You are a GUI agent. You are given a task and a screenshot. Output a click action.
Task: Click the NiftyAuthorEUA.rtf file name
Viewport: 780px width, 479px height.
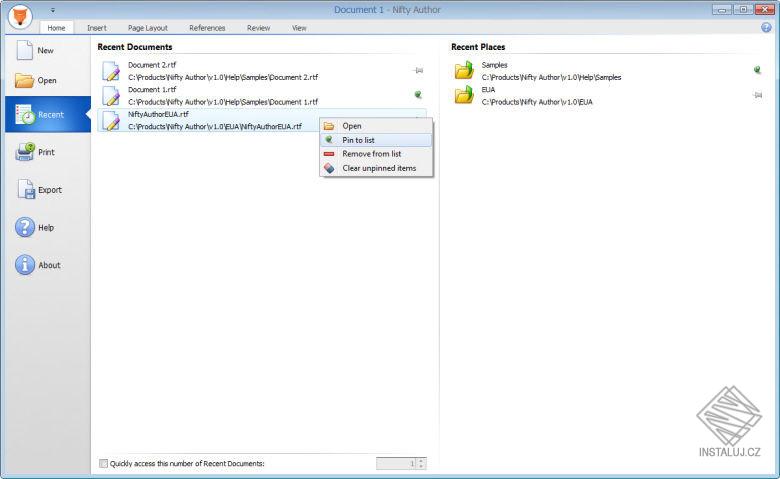tap(158, 114)
